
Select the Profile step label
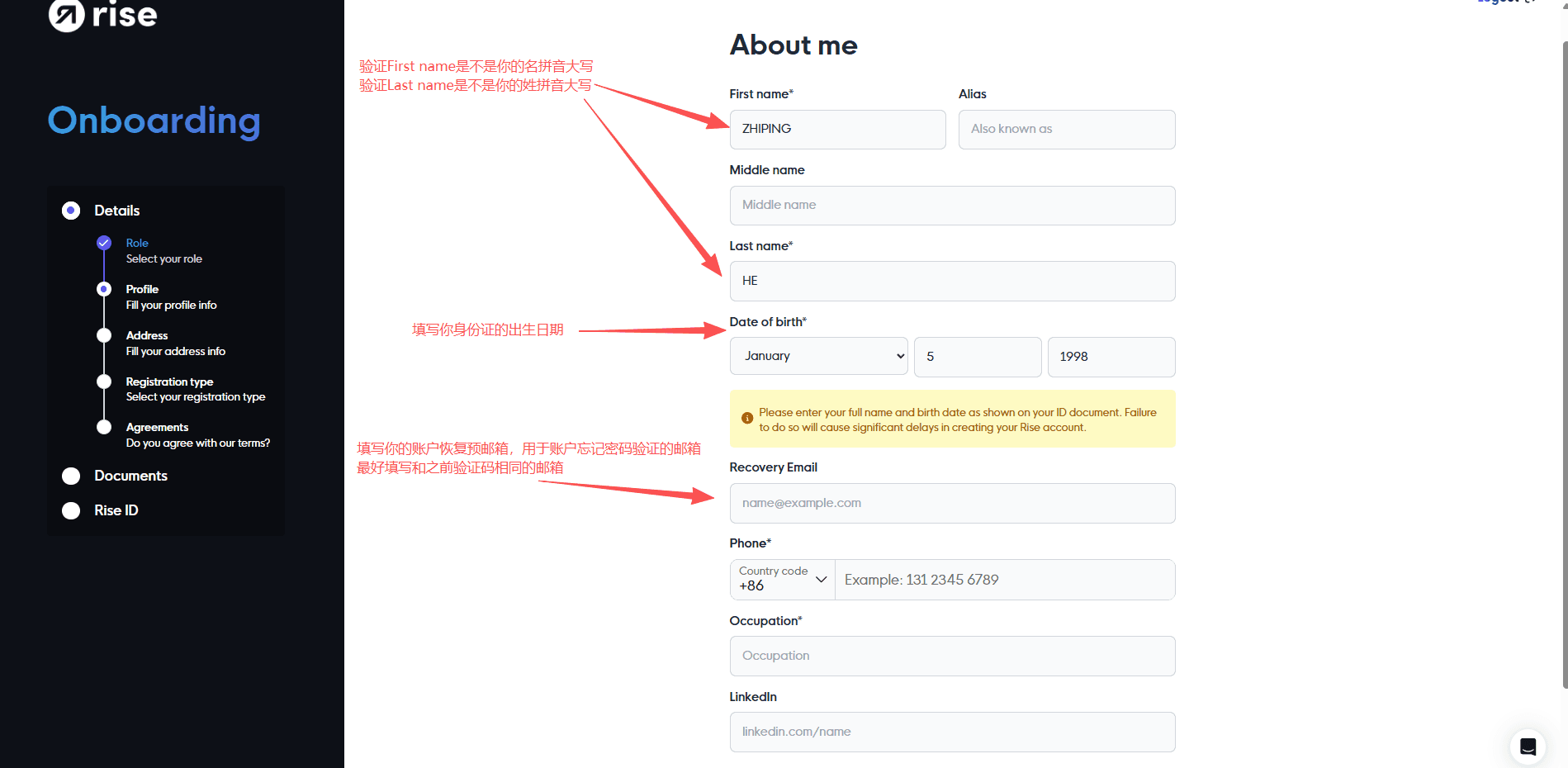click(142, 289)
